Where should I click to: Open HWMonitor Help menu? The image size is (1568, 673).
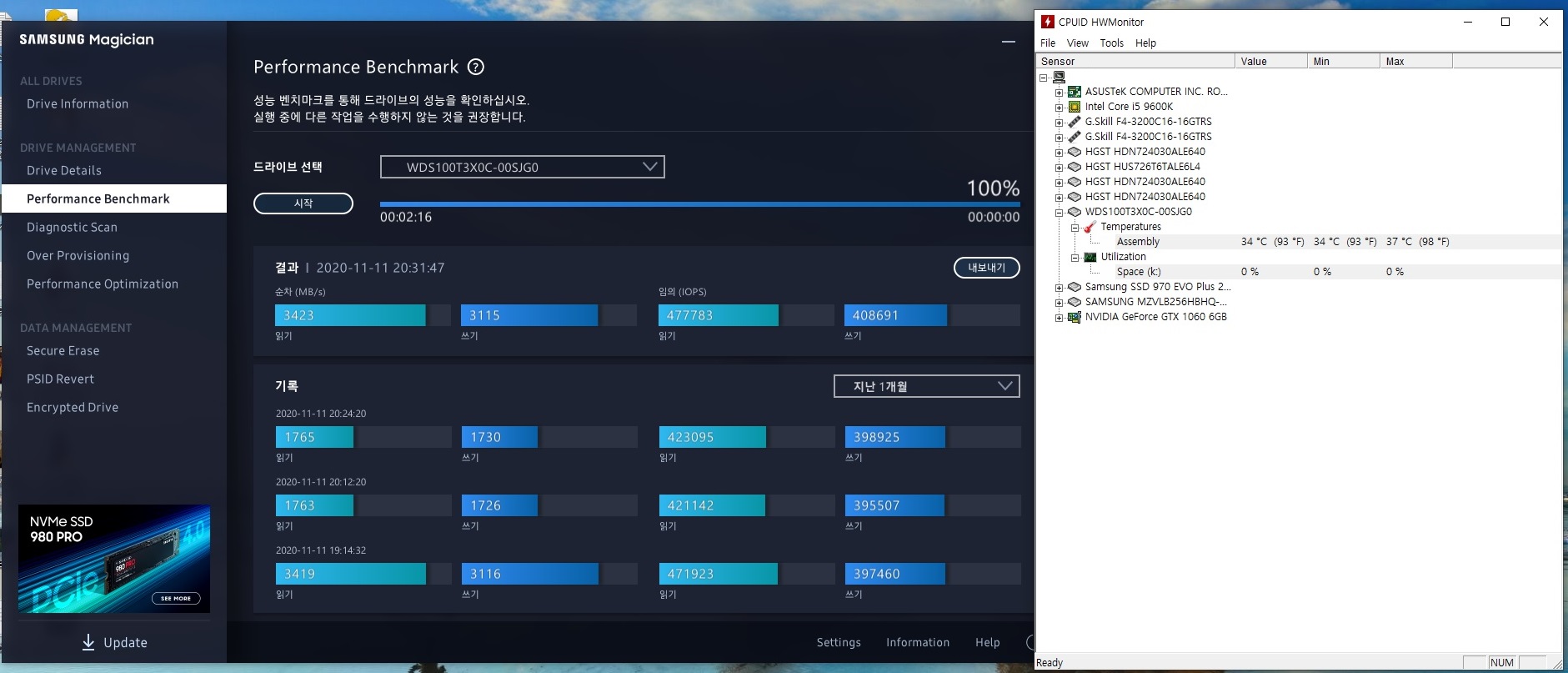coord(1145,43)
